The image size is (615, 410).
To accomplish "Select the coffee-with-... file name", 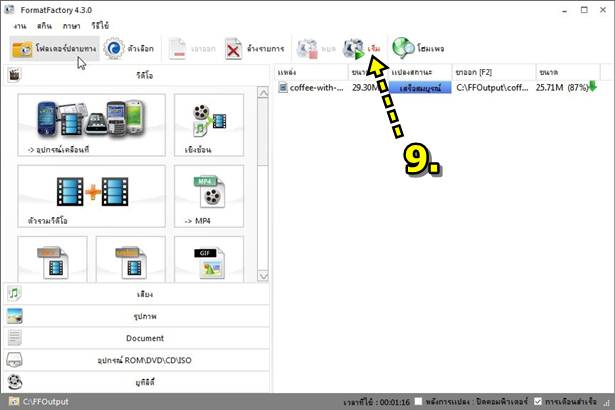I will click(x=316, y=87).
